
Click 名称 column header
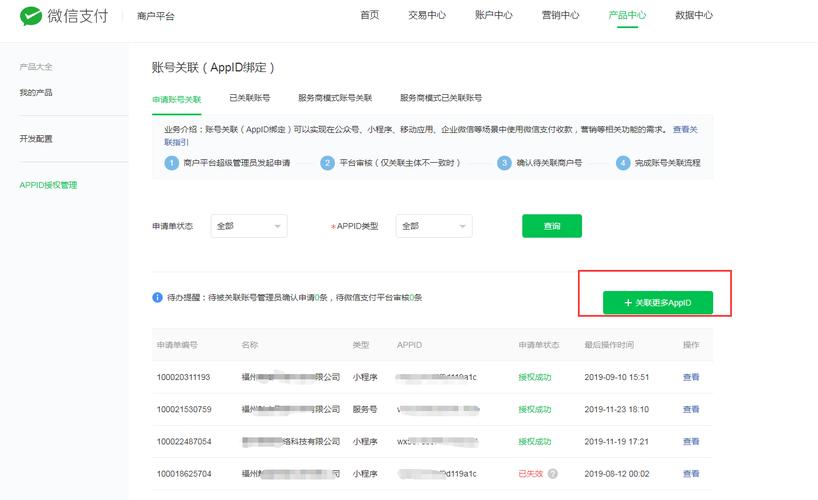click(x=249, y=345)
